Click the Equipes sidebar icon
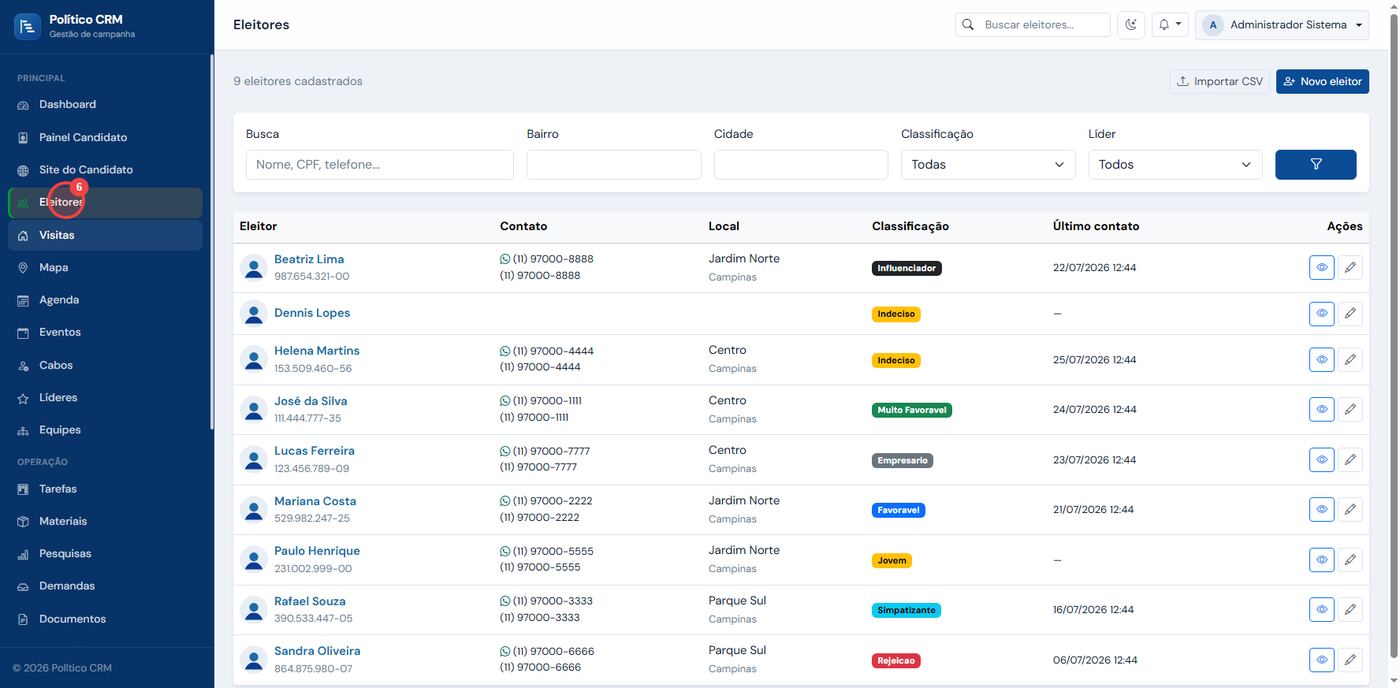This screenshot has height=688, width=1400. (23, 431)
